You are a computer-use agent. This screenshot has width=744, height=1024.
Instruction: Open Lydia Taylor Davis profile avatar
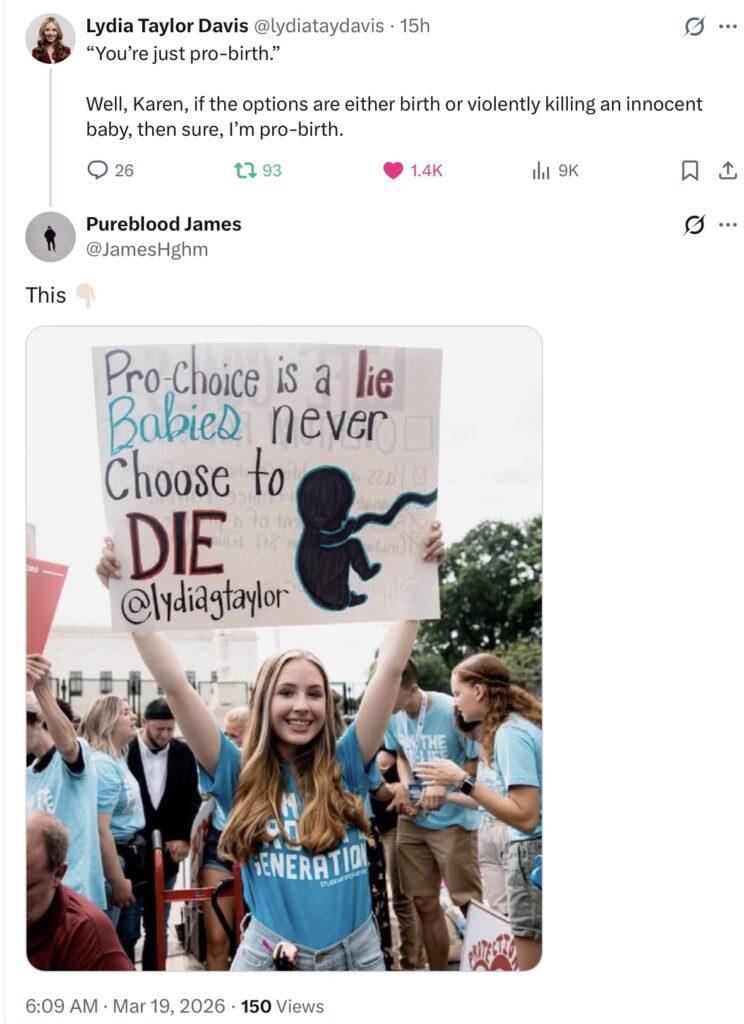[50, 39]
